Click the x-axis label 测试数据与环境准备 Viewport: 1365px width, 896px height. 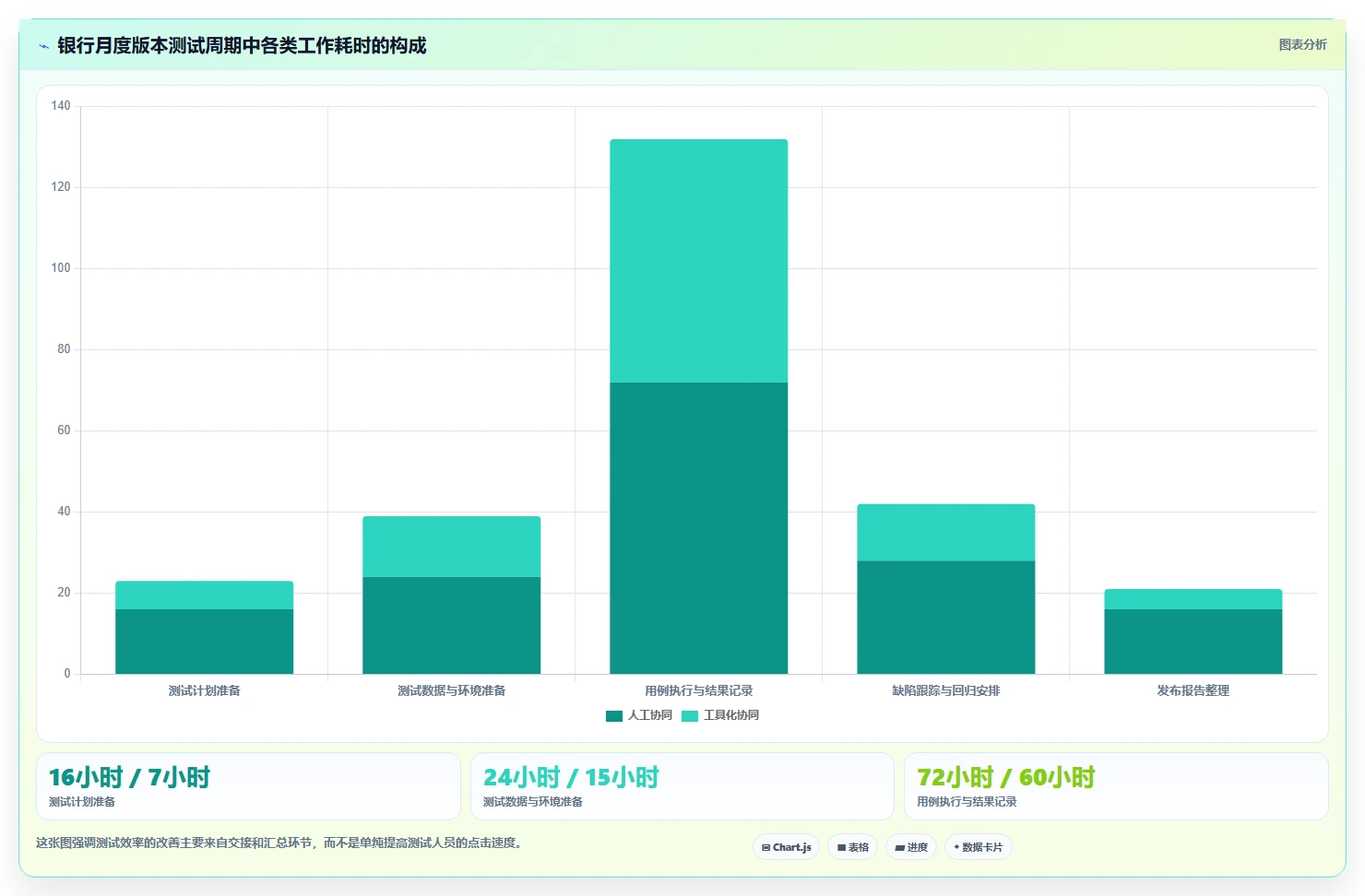point(451,690)
